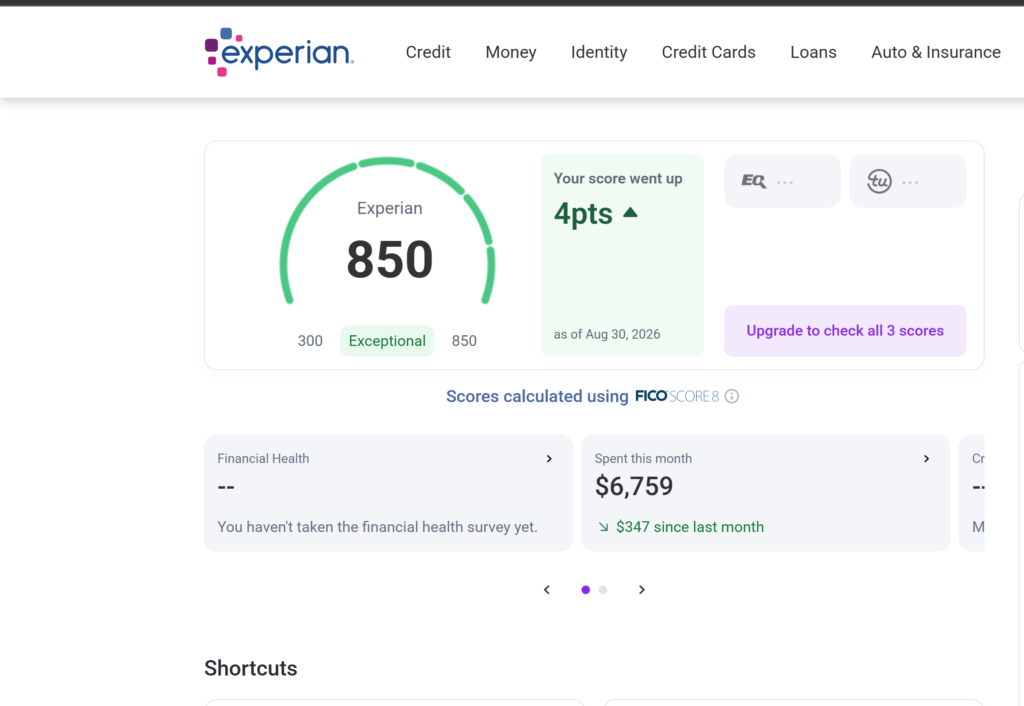Click the TransUnion tu score tile

pos(908,181)
